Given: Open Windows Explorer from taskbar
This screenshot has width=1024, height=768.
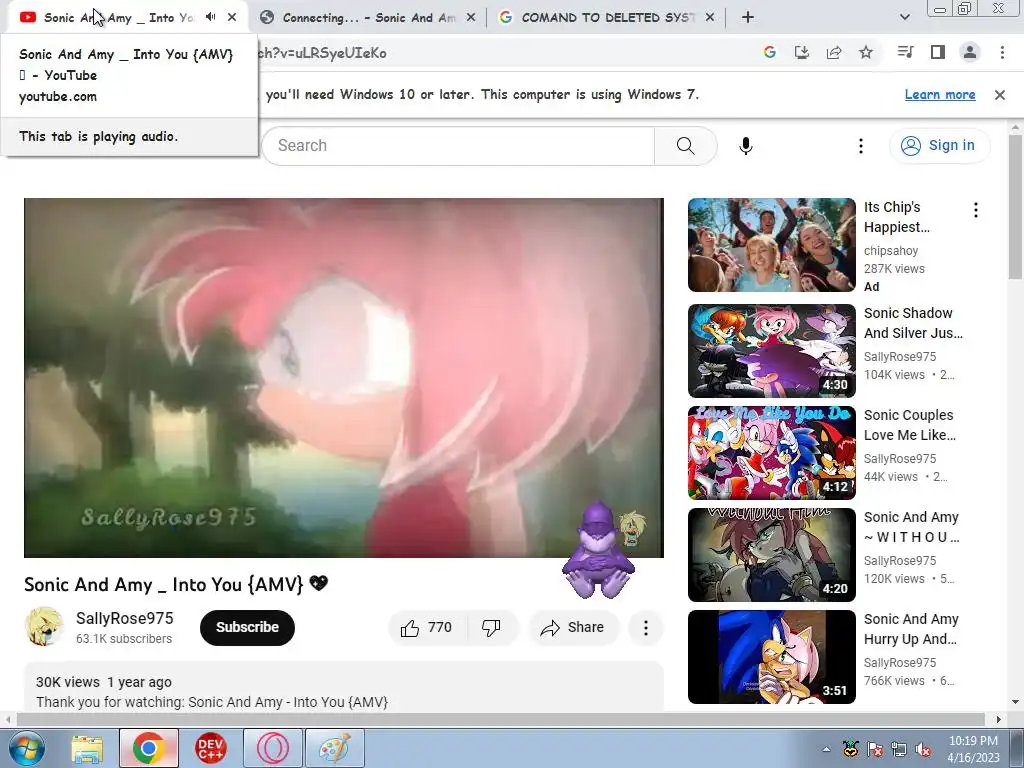Looking at the screenshot, I should click(x=87, y=748).
